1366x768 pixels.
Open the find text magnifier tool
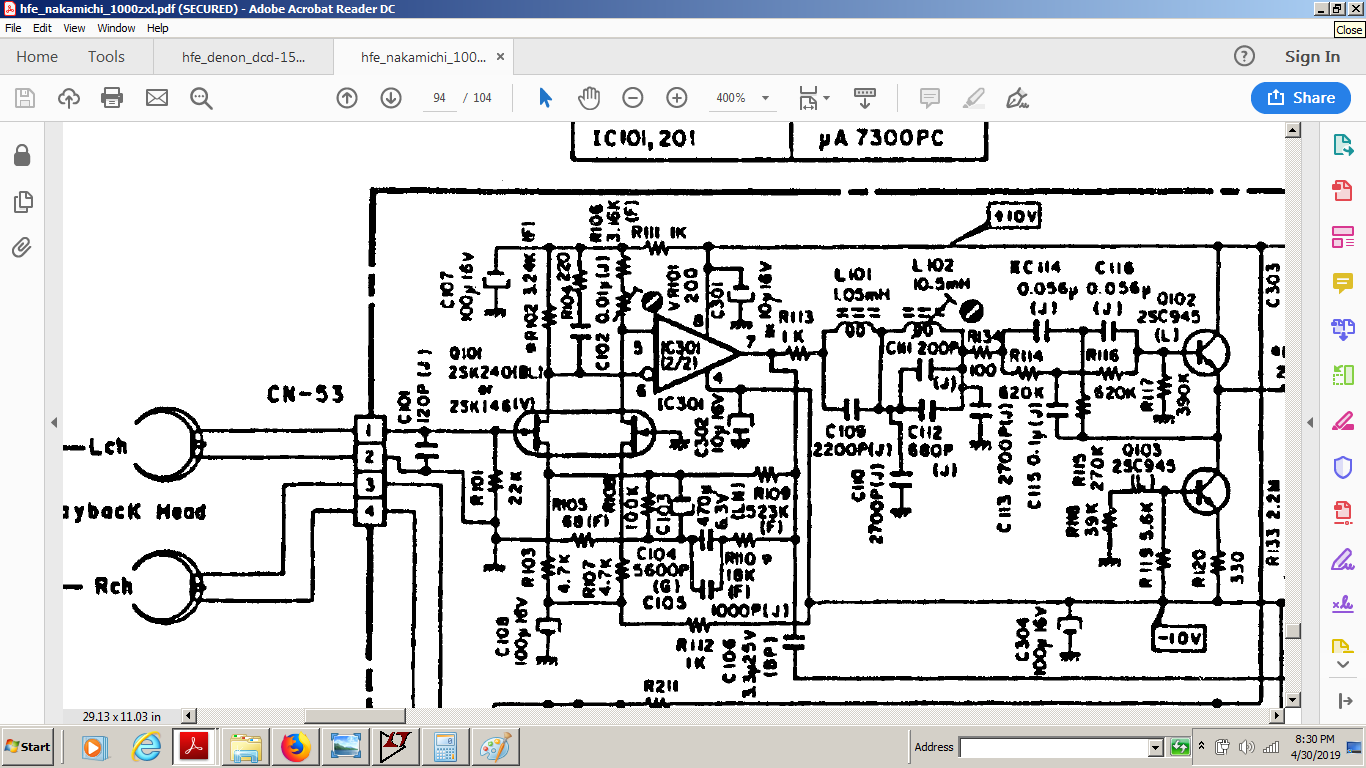pyautogui.click(x=201, y=98)
